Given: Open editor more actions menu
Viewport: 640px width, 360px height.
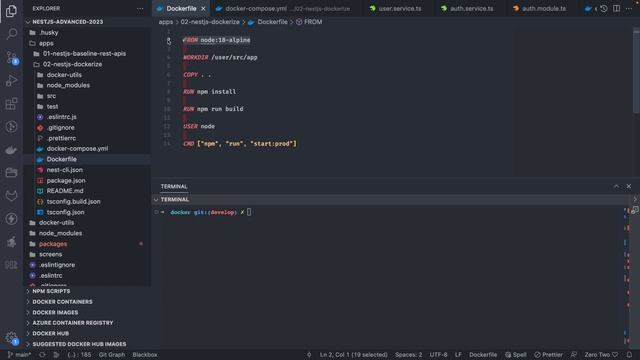Looking at the screenshot, I should pos(629,9).
